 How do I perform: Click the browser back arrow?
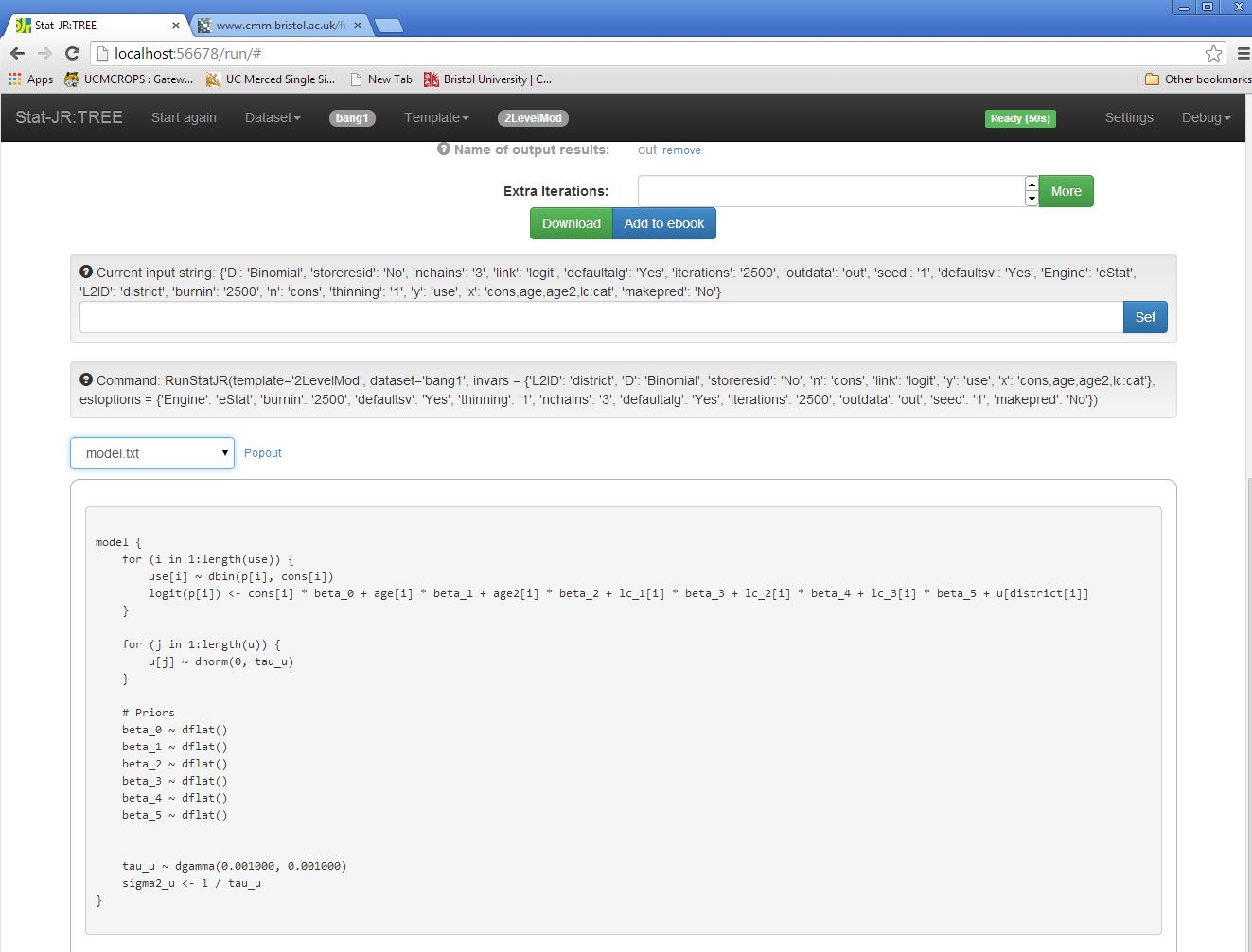pos(17,54)
